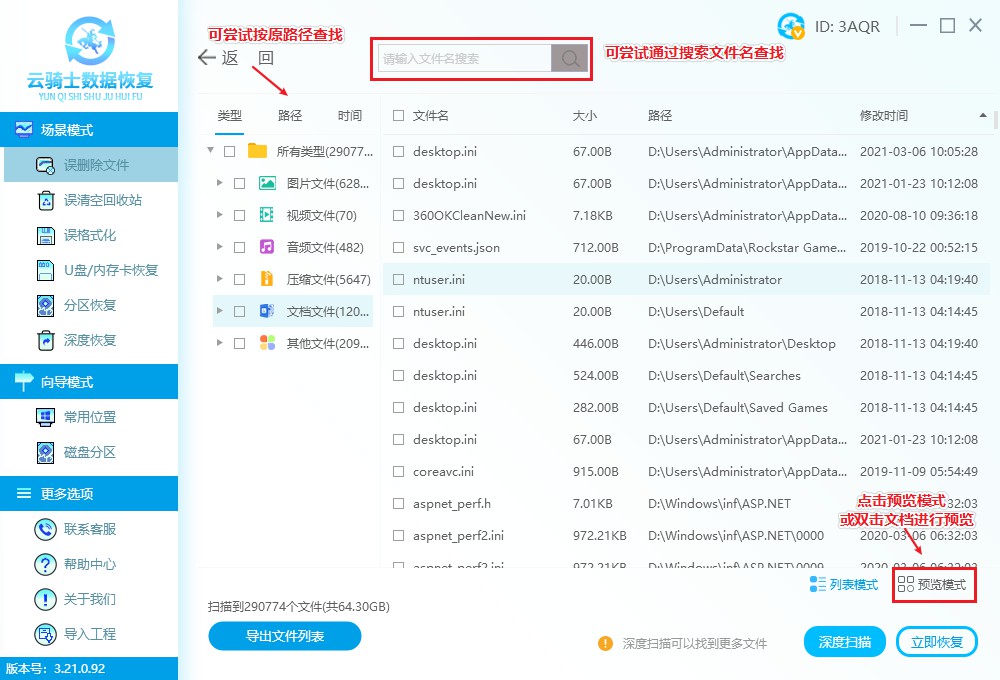This screenshot has width=1000, height=680.
Task: Tick the checkbox for svc_events.json
Action: pos(399,248)
